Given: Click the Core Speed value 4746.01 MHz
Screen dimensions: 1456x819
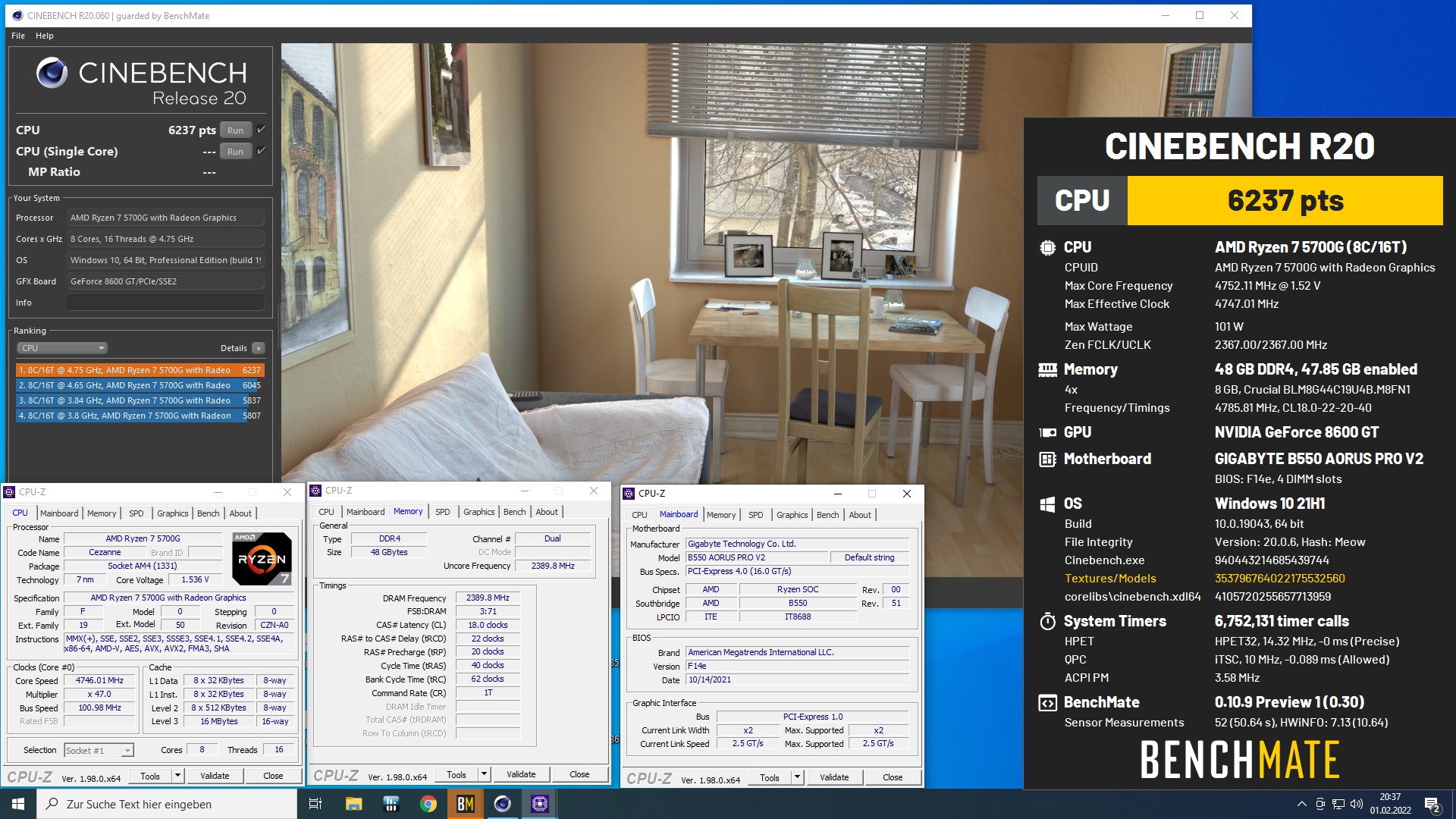Looking at the screenshot, I should tap(99, 680).
